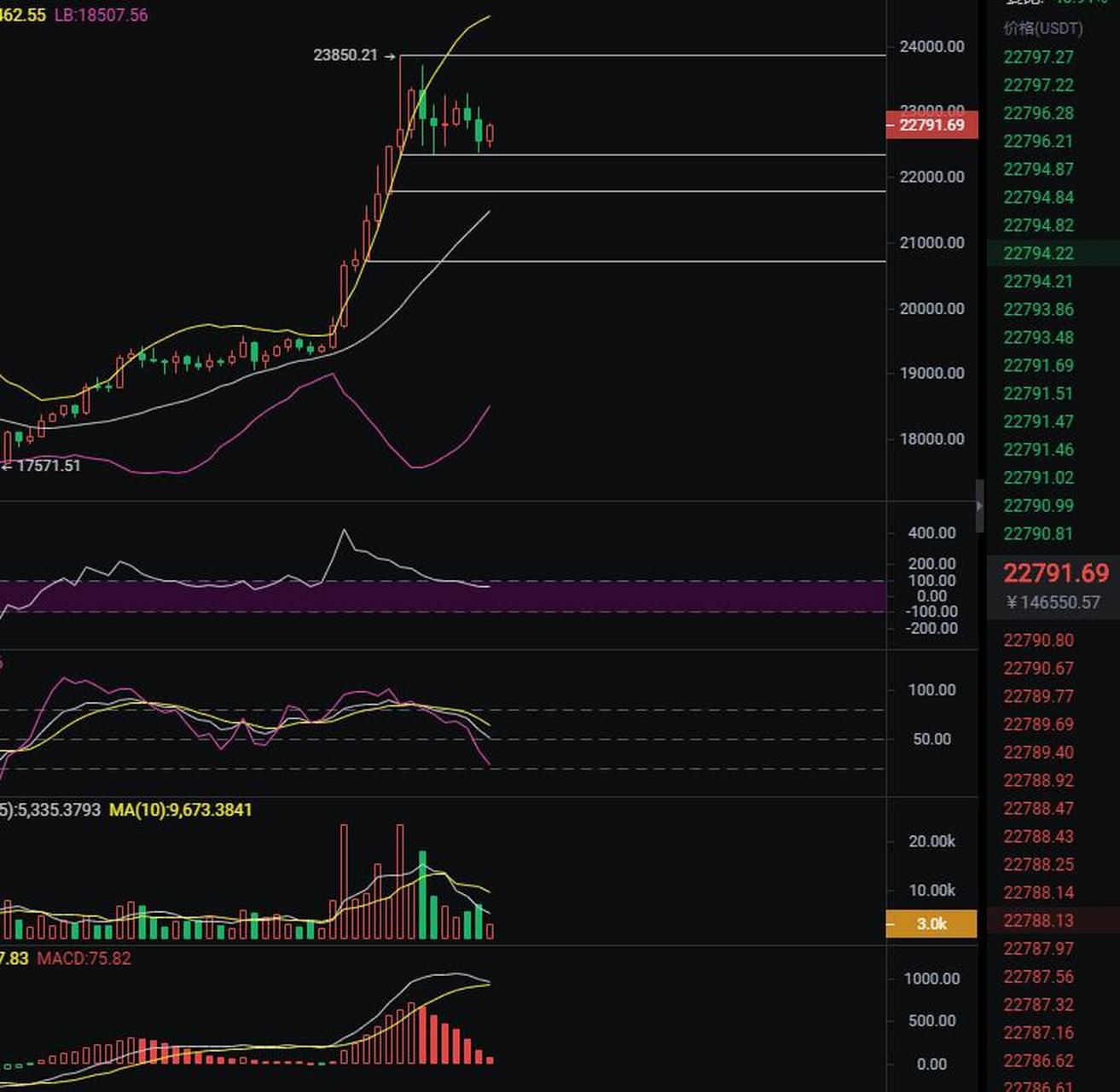Click the 20000.00 price axis label
This screenshot has width=1120, height=1092.
coord(931,309)
